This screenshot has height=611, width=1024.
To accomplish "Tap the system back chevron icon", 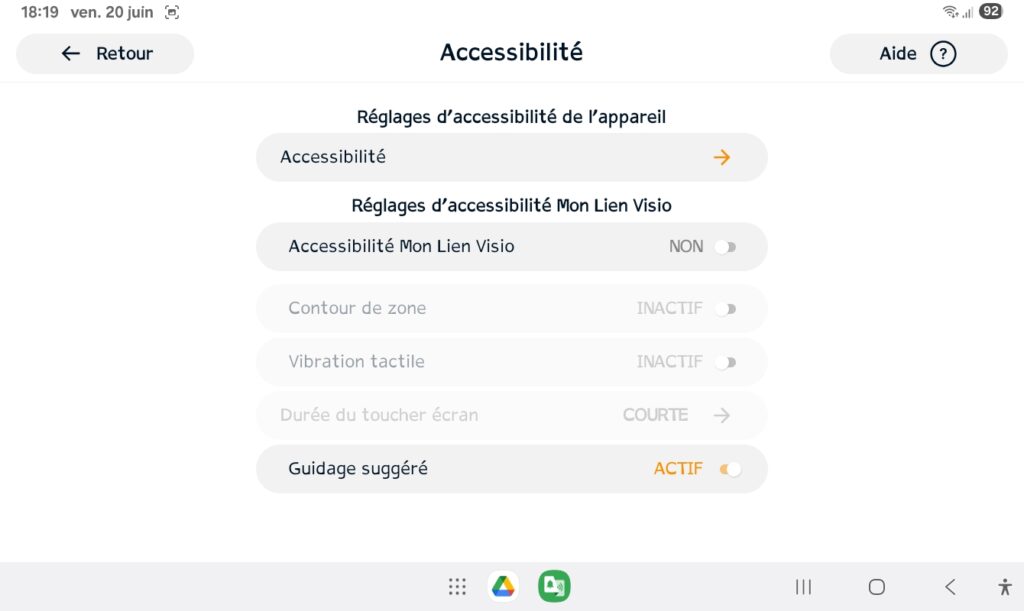I will 950,587.
